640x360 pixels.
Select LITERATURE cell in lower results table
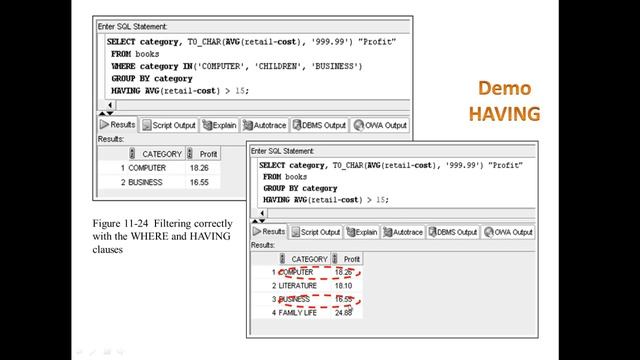coord(298,285)
